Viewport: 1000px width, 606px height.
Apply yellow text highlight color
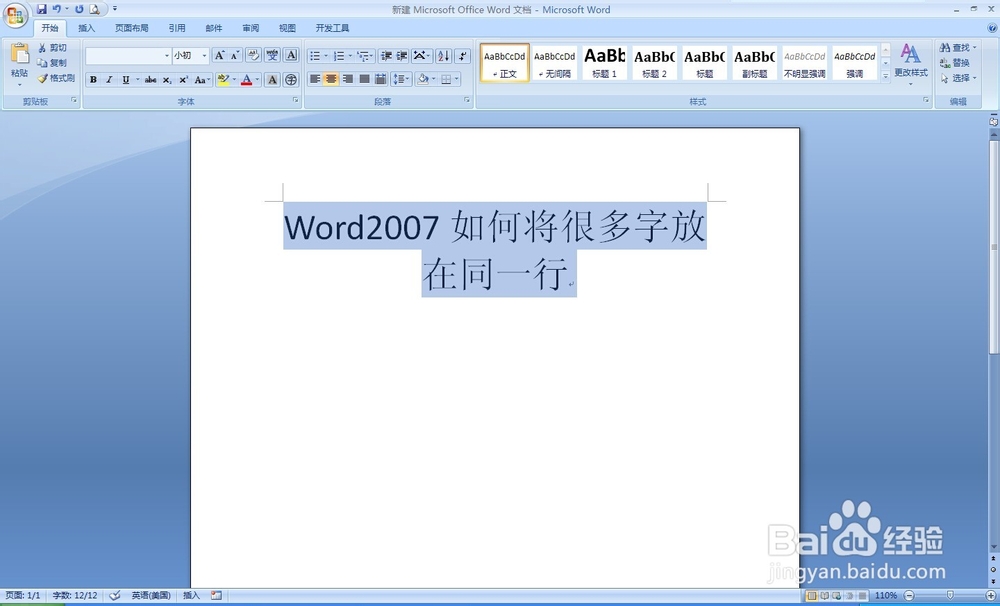(223, 80)
